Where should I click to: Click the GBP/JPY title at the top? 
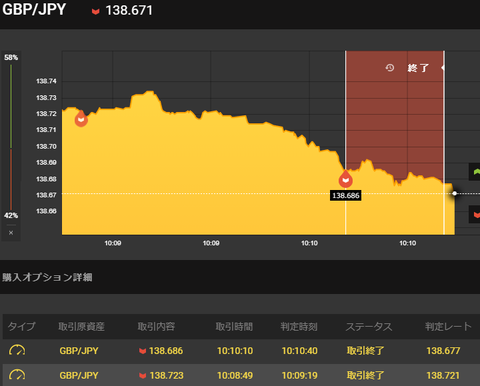click(34, 9)
